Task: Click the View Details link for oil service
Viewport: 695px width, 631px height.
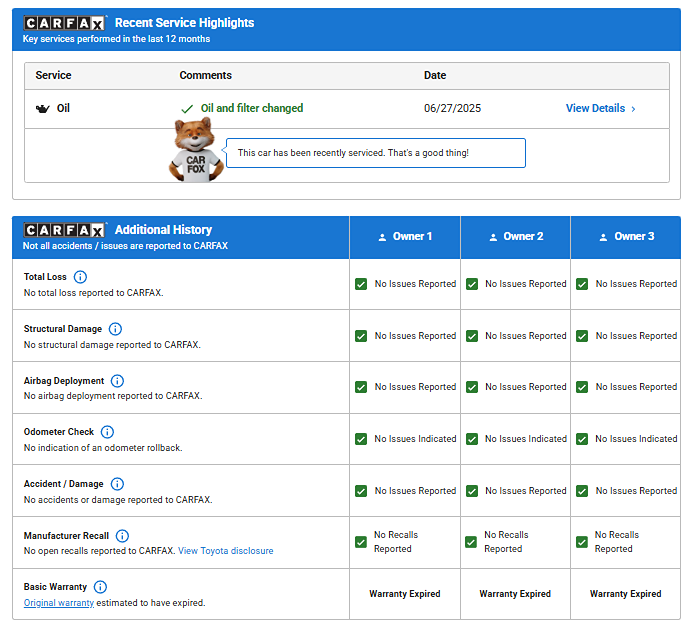Action: point(595,108)
